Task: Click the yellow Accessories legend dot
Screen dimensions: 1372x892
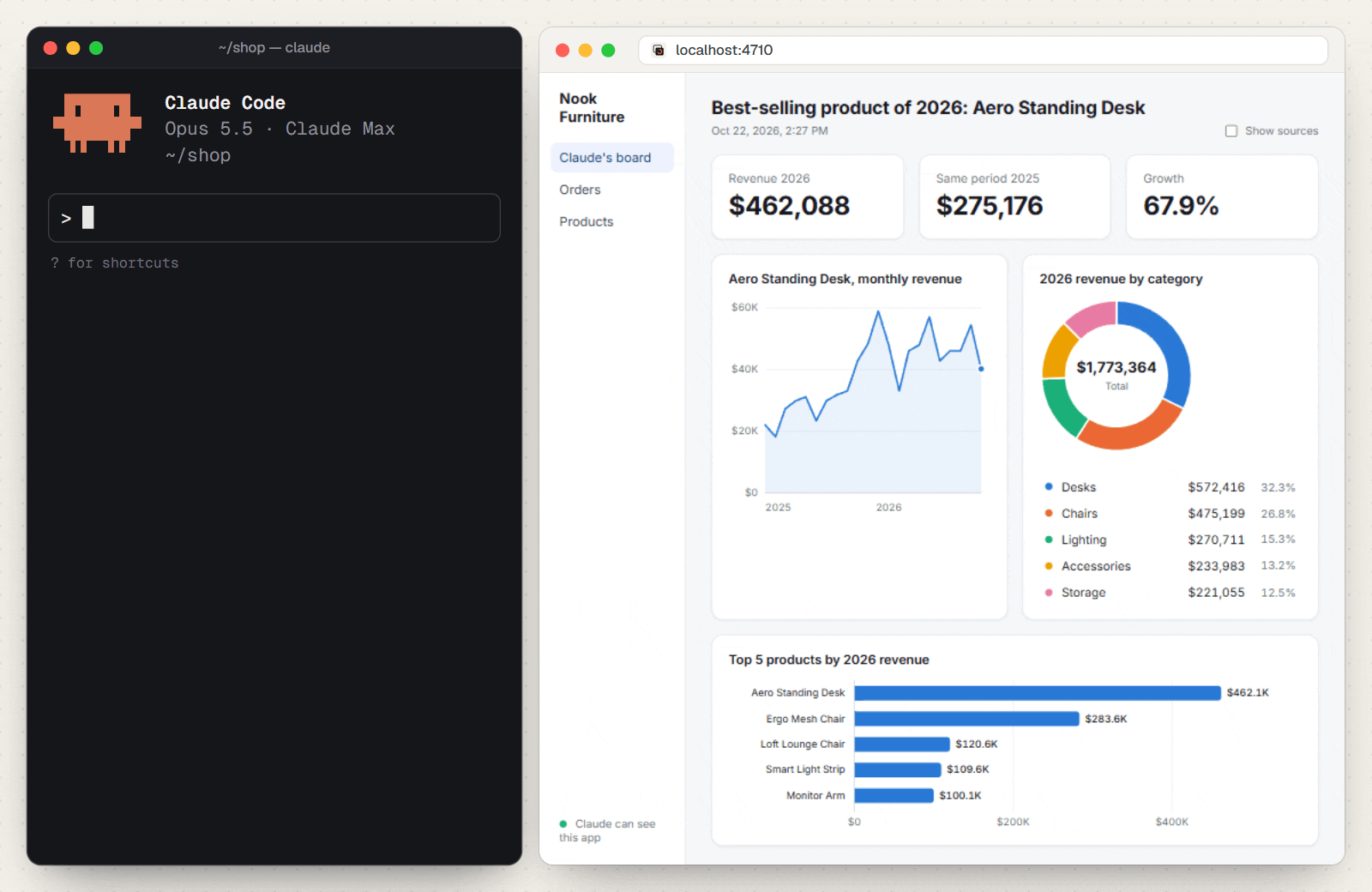Action: 1048,566
